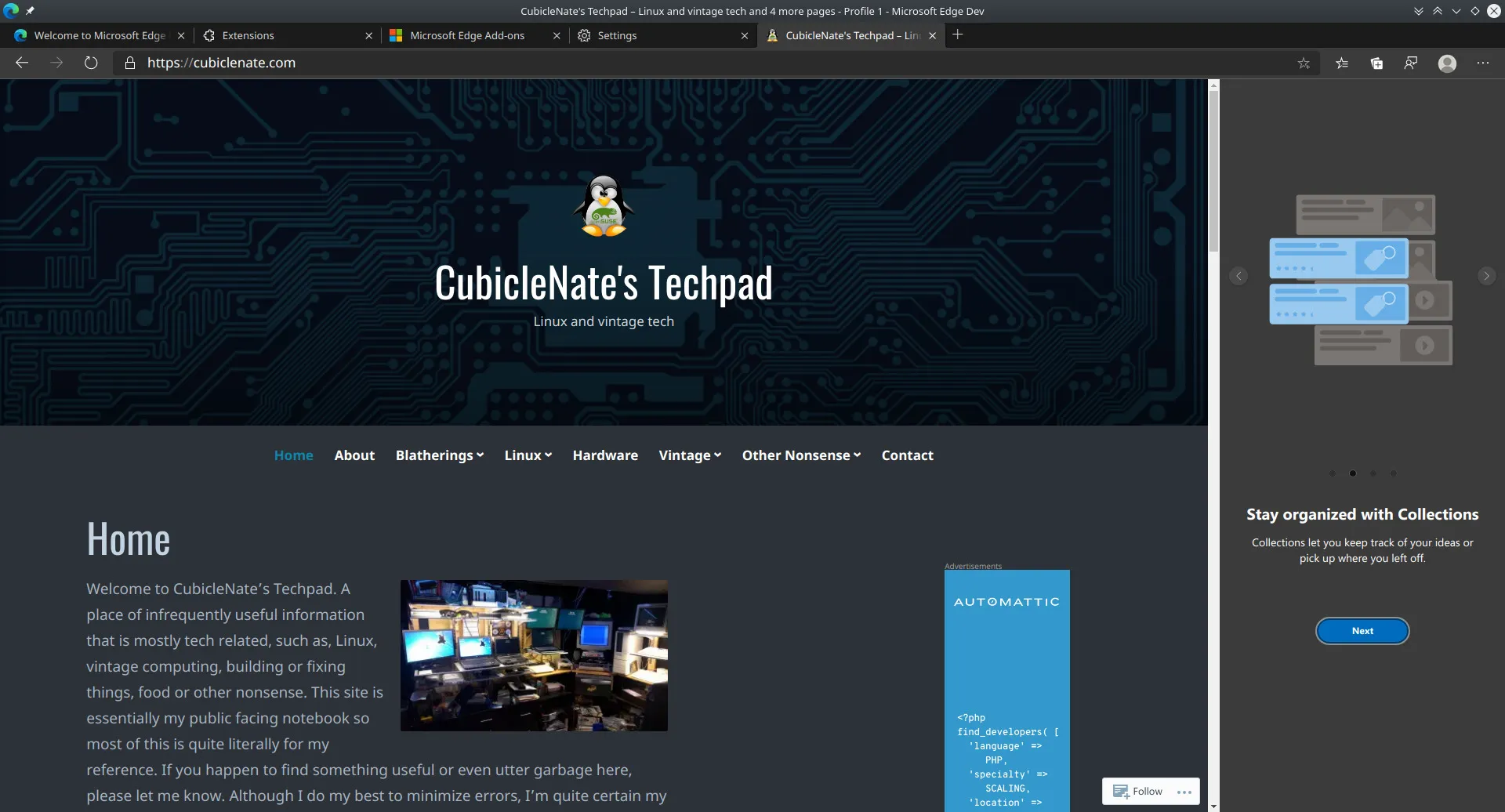The width and height of the screenshot is (1505, 812).
Task: Reload the current page
Action: [x=91, y=63]
